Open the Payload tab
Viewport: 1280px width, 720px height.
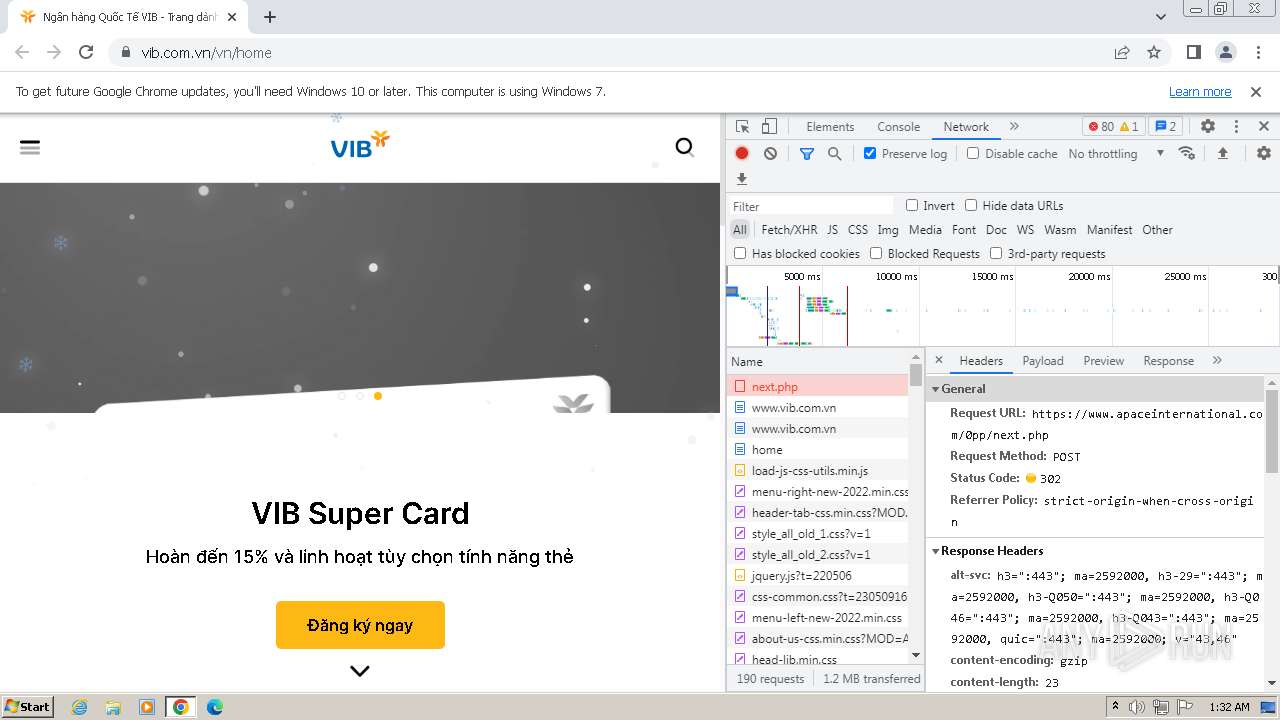tap(1043, 361)
